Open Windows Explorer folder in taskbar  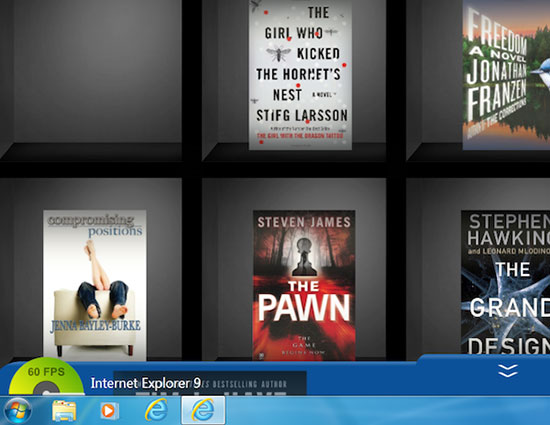click(x=64, y=411)
